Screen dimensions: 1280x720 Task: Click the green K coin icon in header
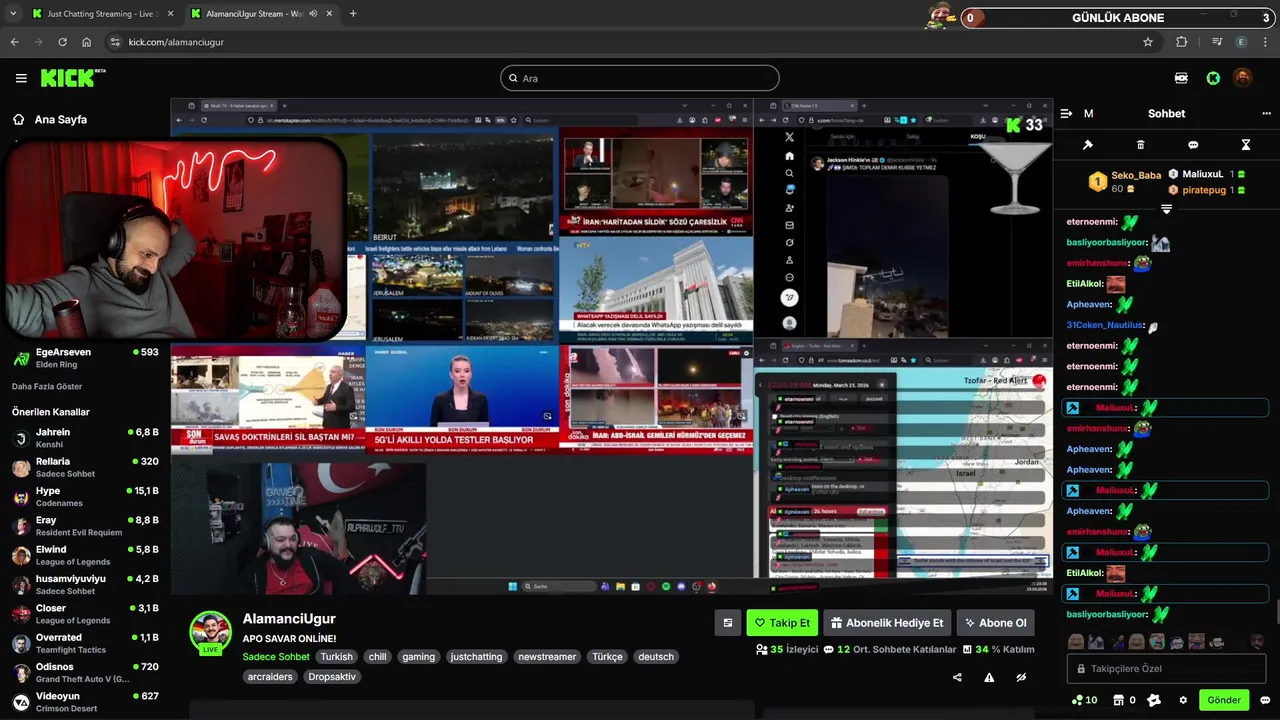coord(1213,78)
